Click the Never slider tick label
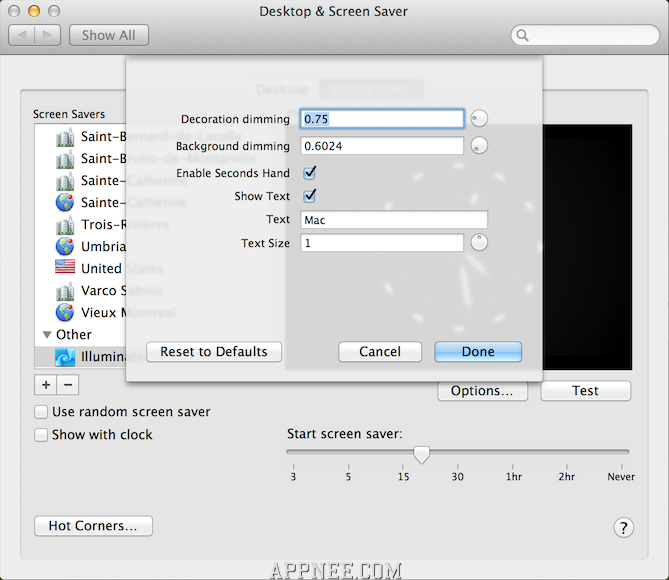Image resolution: width=669 pixels, height=580 pixels. tap(621, 477)
